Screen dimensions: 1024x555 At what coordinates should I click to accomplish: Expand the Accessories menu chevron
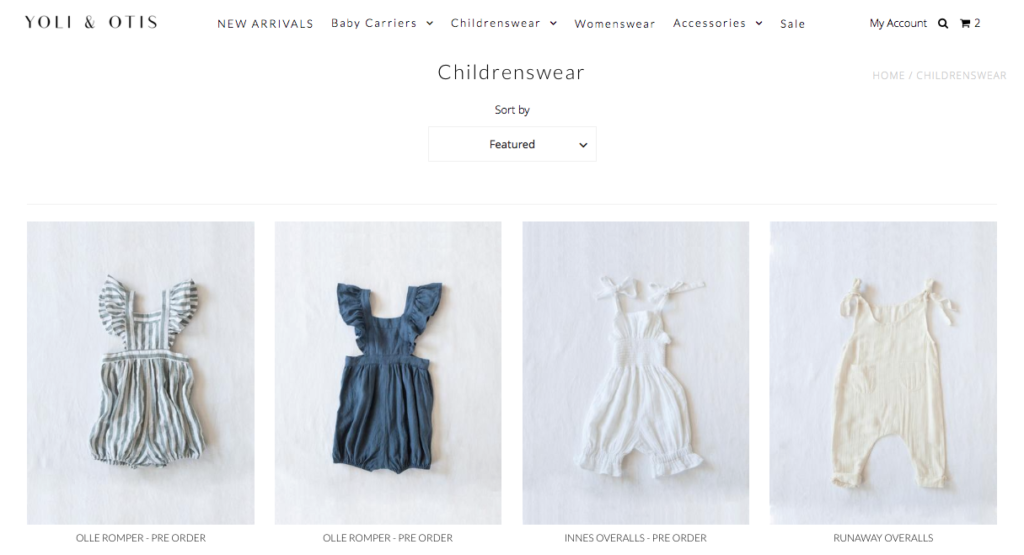click(759, 24)
